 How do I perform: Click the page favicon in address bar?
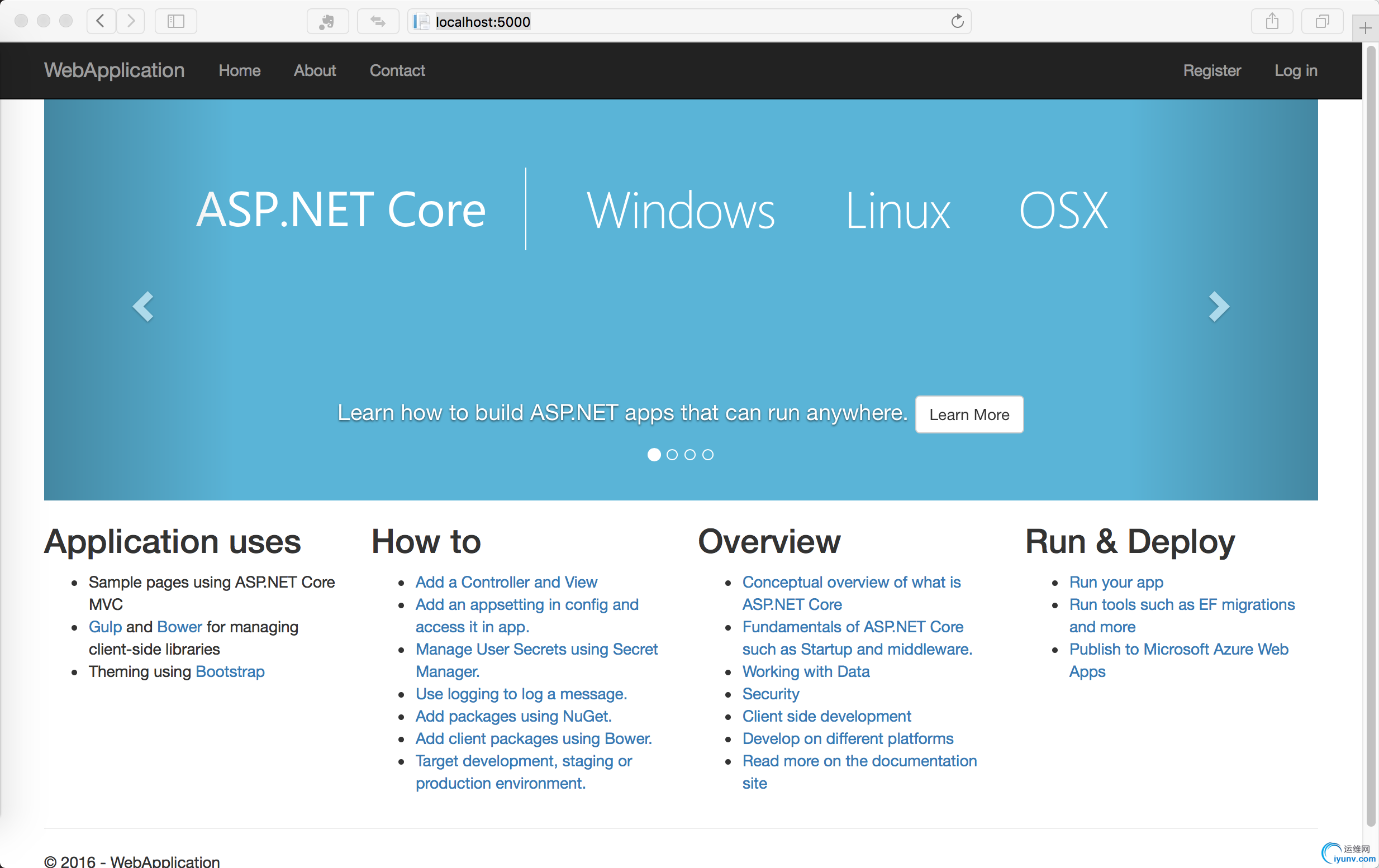421,21
